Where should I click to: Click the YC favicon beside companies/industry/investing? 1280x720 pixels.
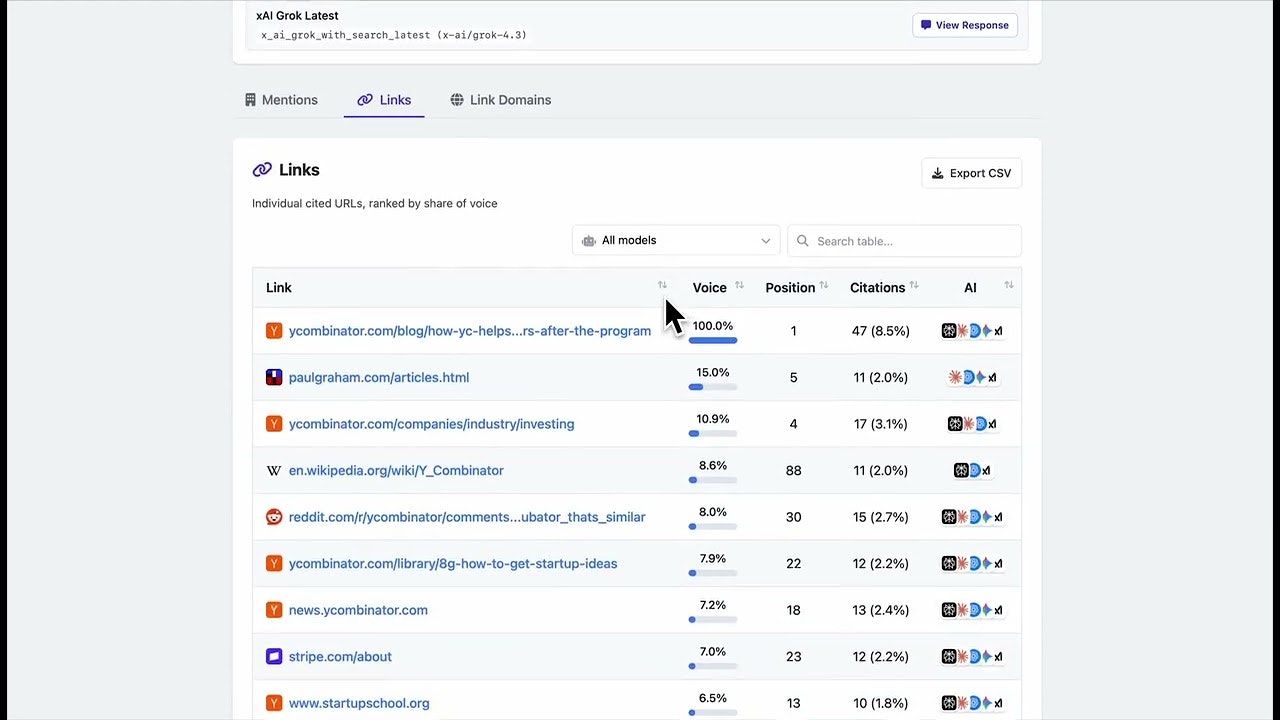point(274,424)
